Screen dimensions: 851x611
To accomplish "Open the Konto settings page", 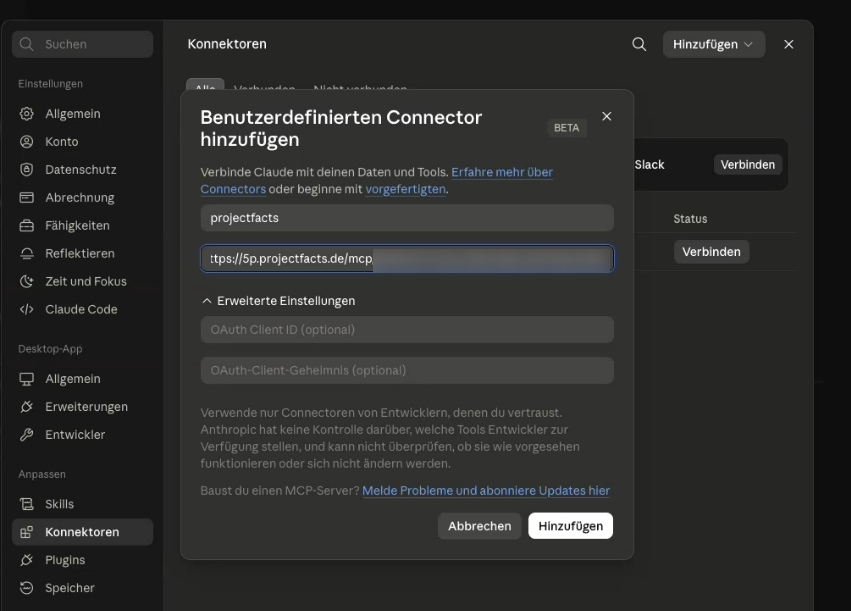I will (61, 142).
